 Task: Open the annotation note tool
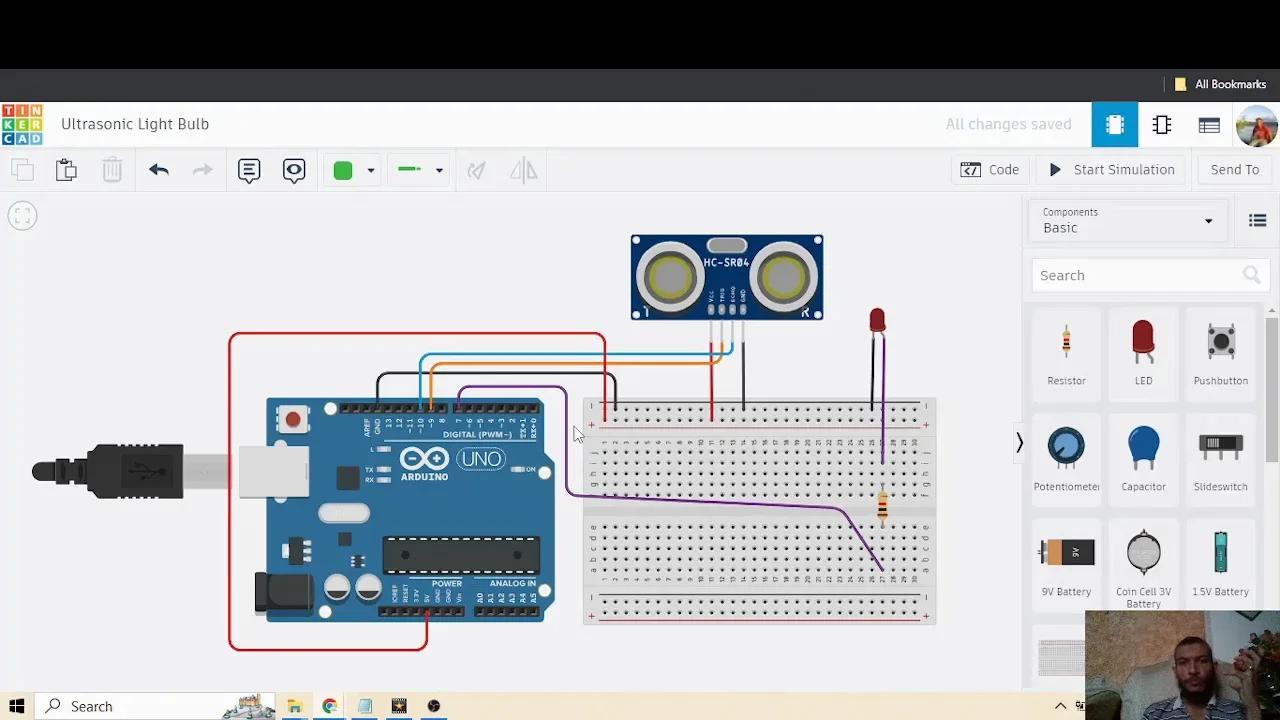point(248,170)
